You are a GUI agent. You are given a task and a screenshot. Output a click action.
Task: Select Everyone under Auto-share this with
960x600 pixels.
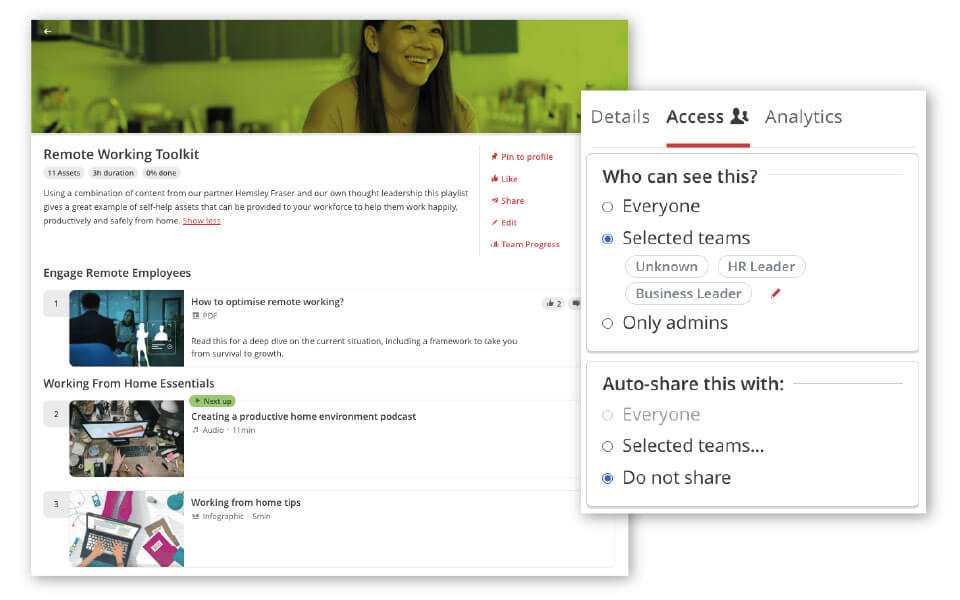tap(607, 415)
